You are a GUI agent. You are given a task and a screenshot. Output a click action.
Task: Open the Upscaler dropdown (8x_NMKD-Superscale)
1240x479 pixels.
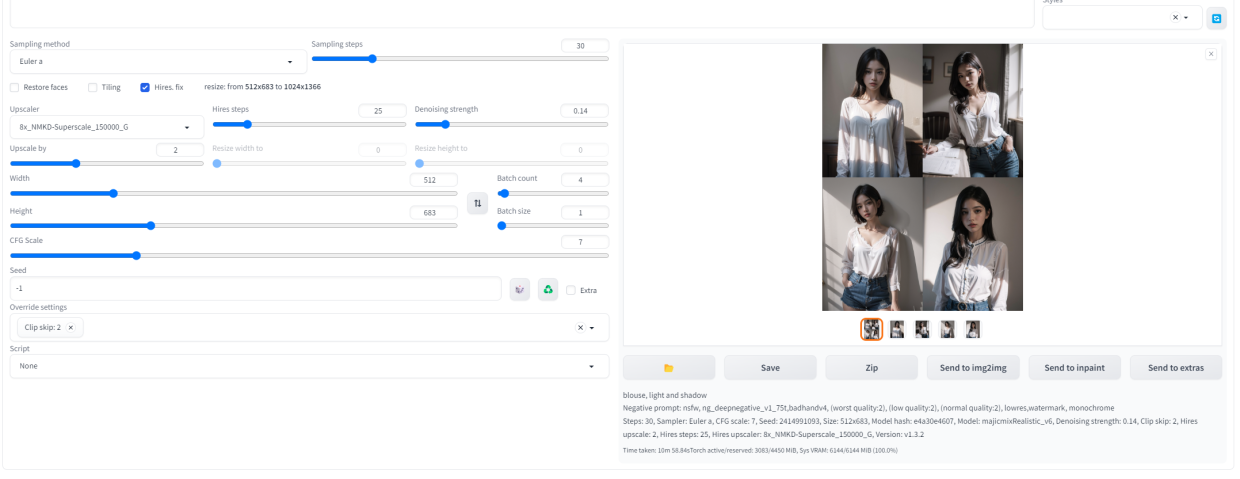(x=107, y=127)
